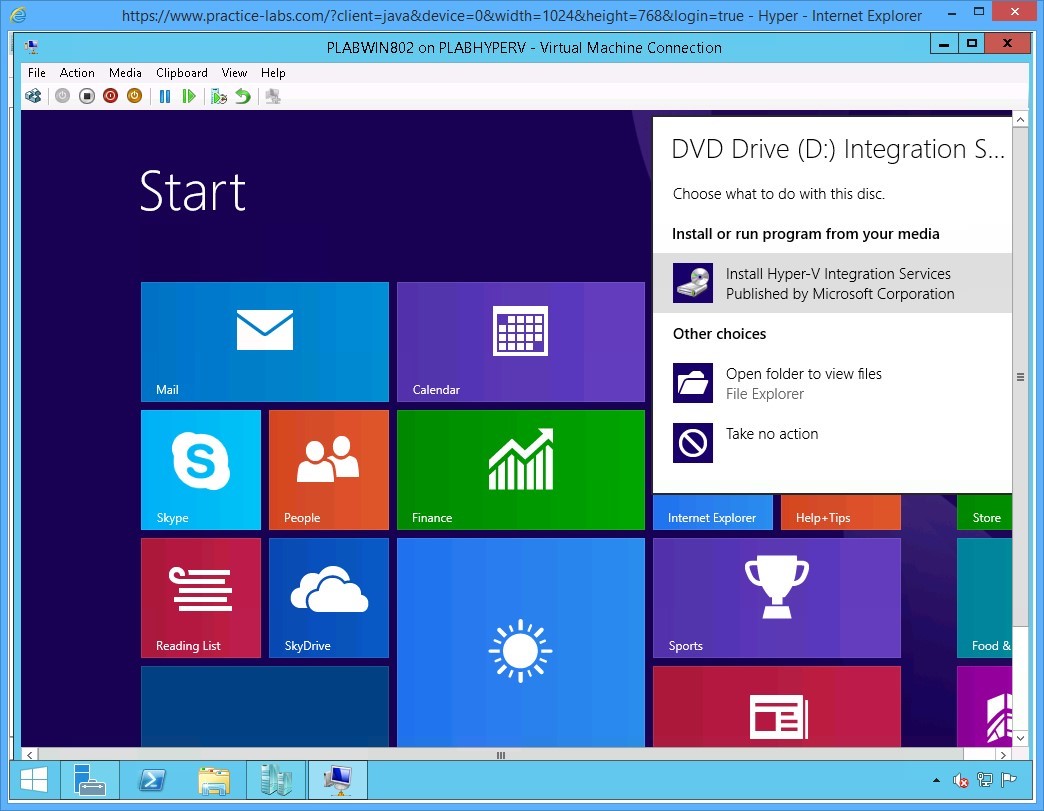Open the Clipboard menu
This screenshot has height=811, width=1044.
(x=181, y=72)
